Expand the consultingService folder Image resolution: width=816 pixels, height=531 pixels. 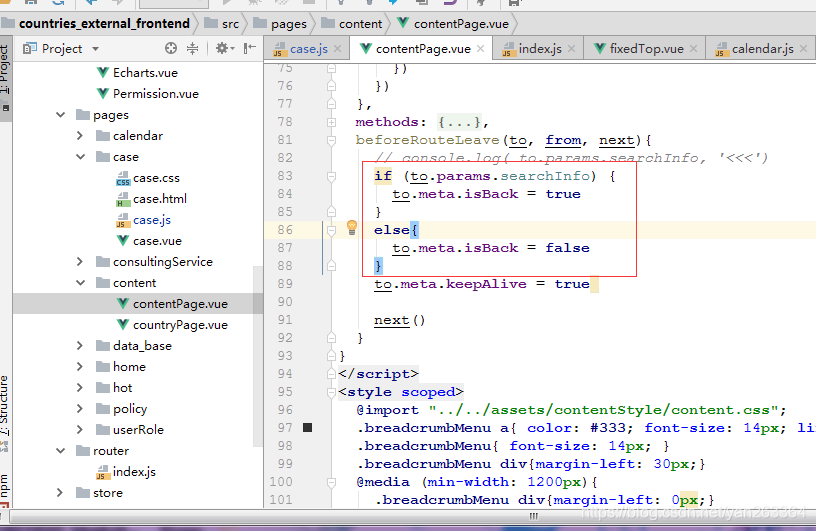point(80,261)
